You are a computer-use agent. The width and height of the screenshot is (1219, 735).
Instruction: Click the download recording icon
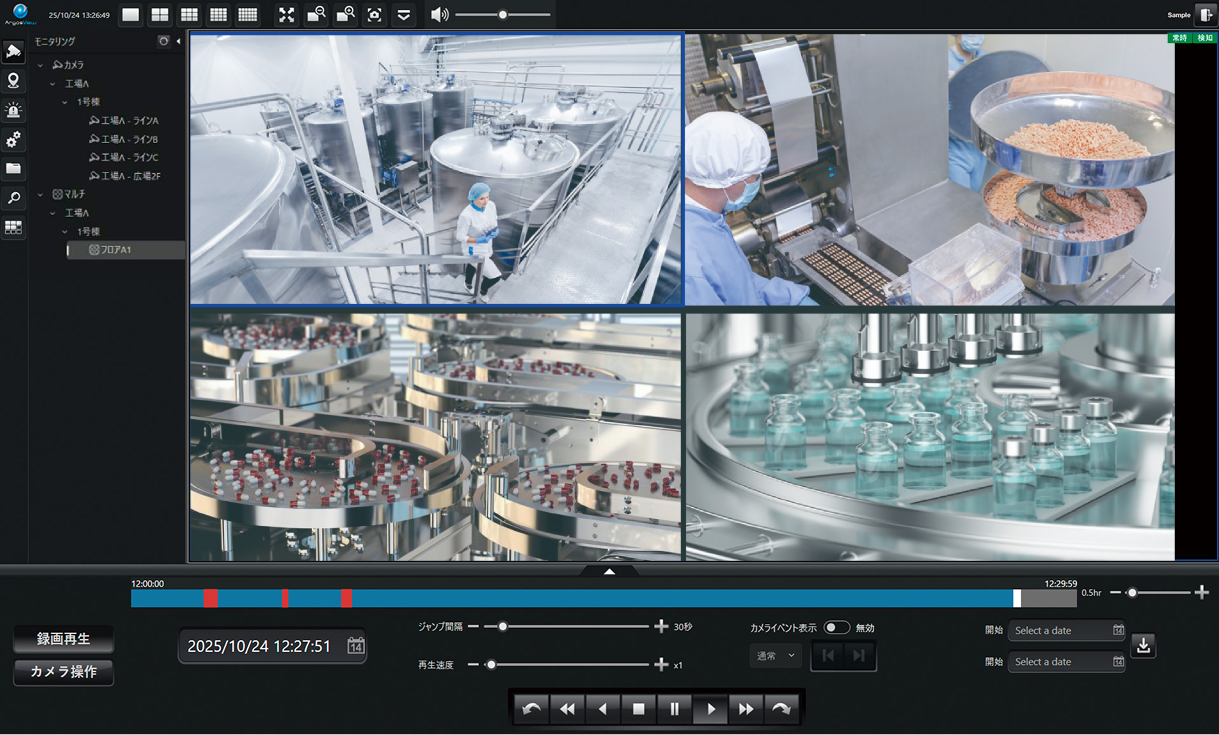click(1143, 646)
